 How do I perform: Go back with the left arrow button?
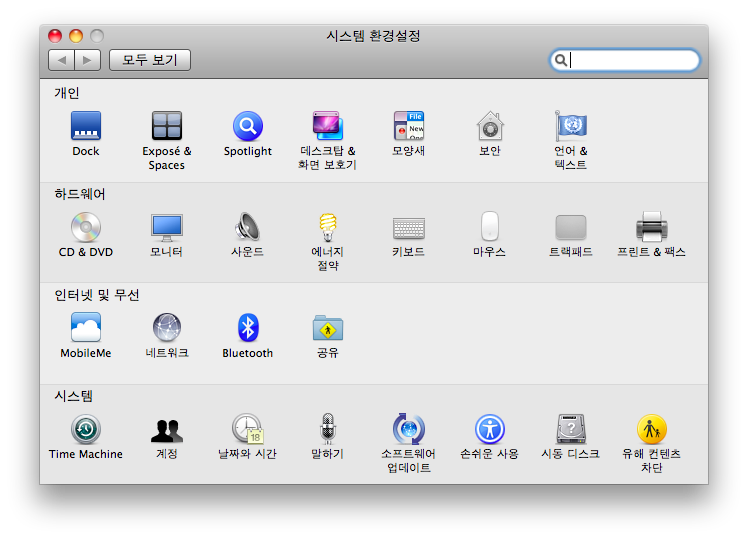[x=61, y=60]
